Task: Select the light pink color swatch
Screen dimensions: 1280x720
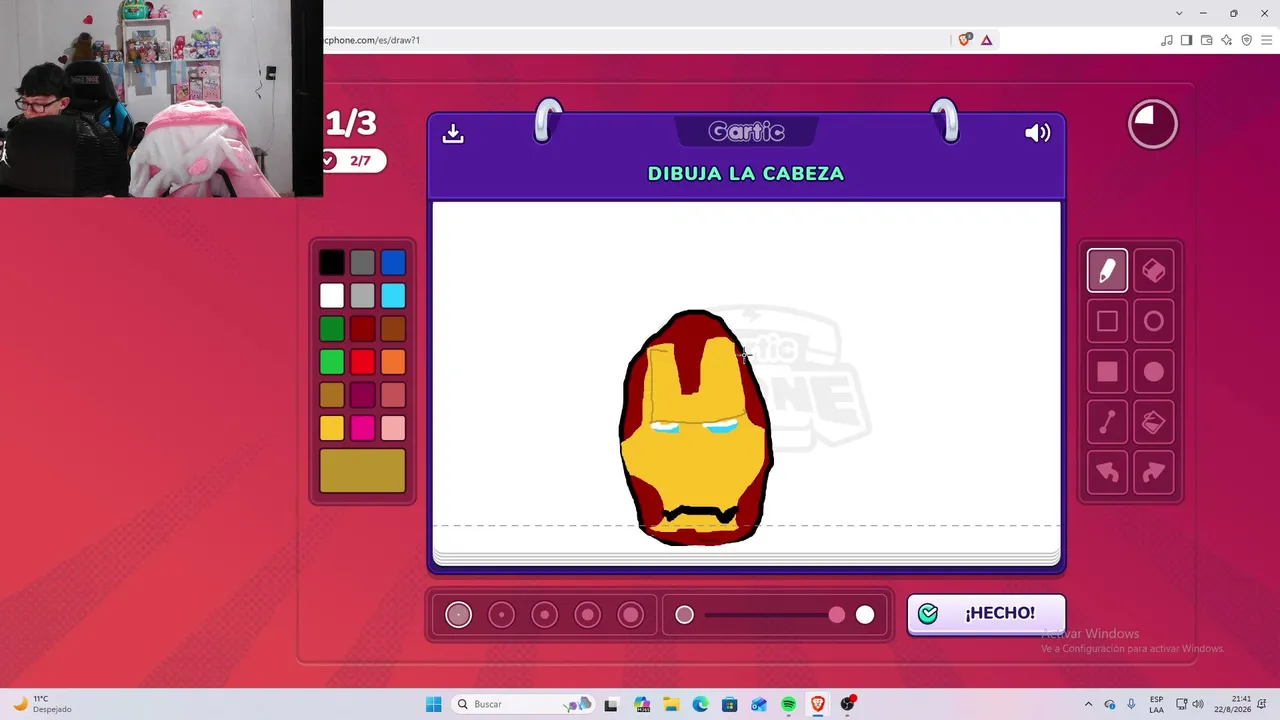Action: pos(393,428)
